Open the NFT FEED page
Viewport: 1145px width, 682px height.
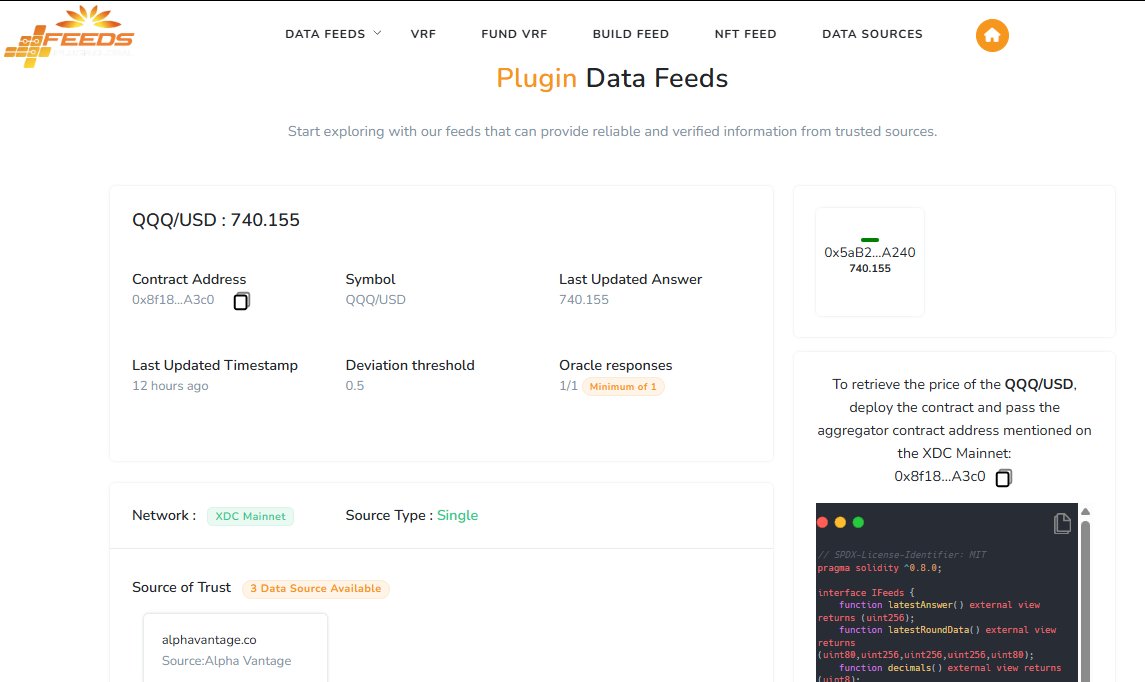click(x=746, y=34)
